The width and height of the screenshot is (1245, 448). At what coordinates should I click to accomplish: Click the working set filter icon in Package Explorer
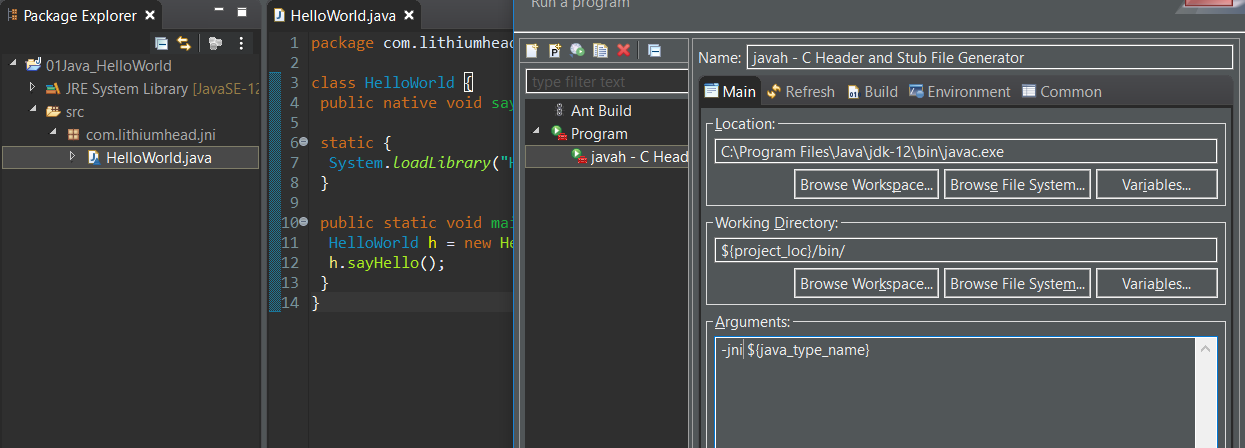tap(215, 43)
